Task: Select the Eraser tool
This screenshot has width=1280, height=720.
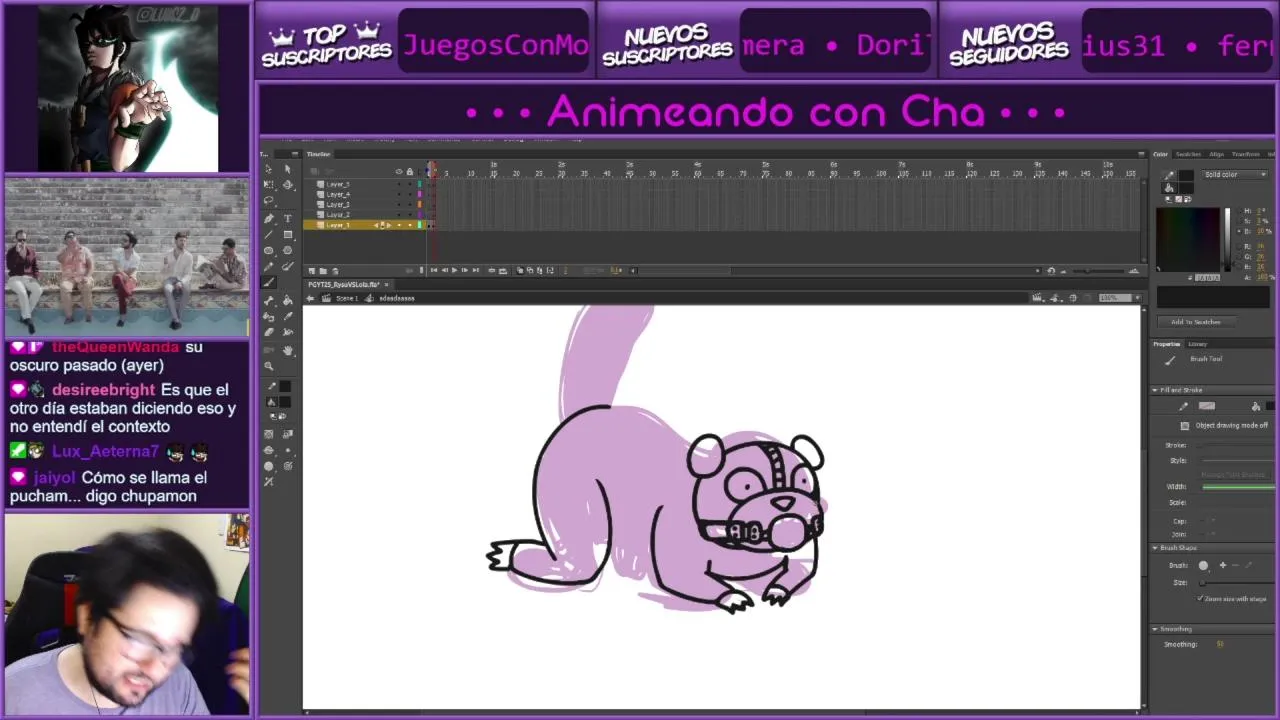Action: tap(269, 332)
